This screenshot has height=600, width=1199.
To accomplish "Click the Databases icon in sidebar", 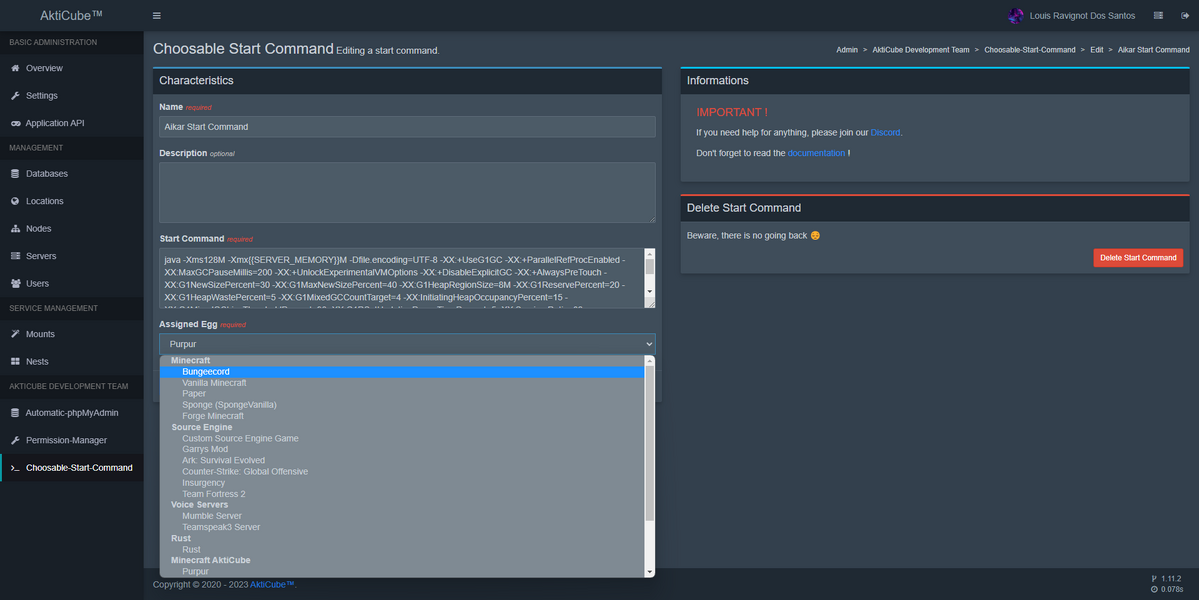I will [x=15, y=174].
